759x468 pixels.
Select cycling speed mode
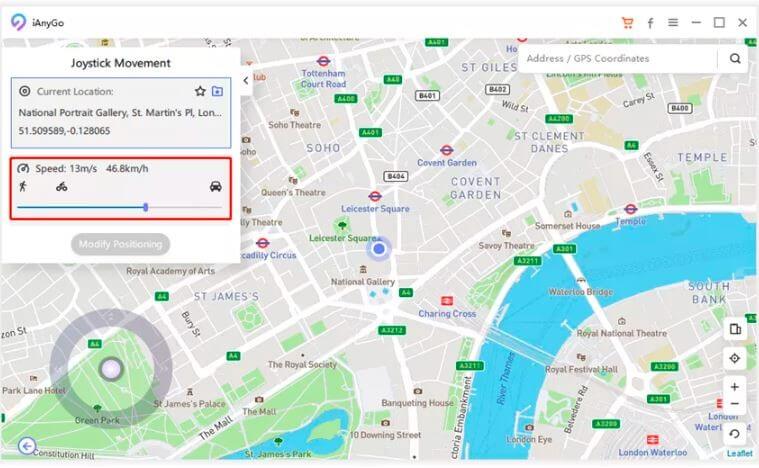pos(61,187)
